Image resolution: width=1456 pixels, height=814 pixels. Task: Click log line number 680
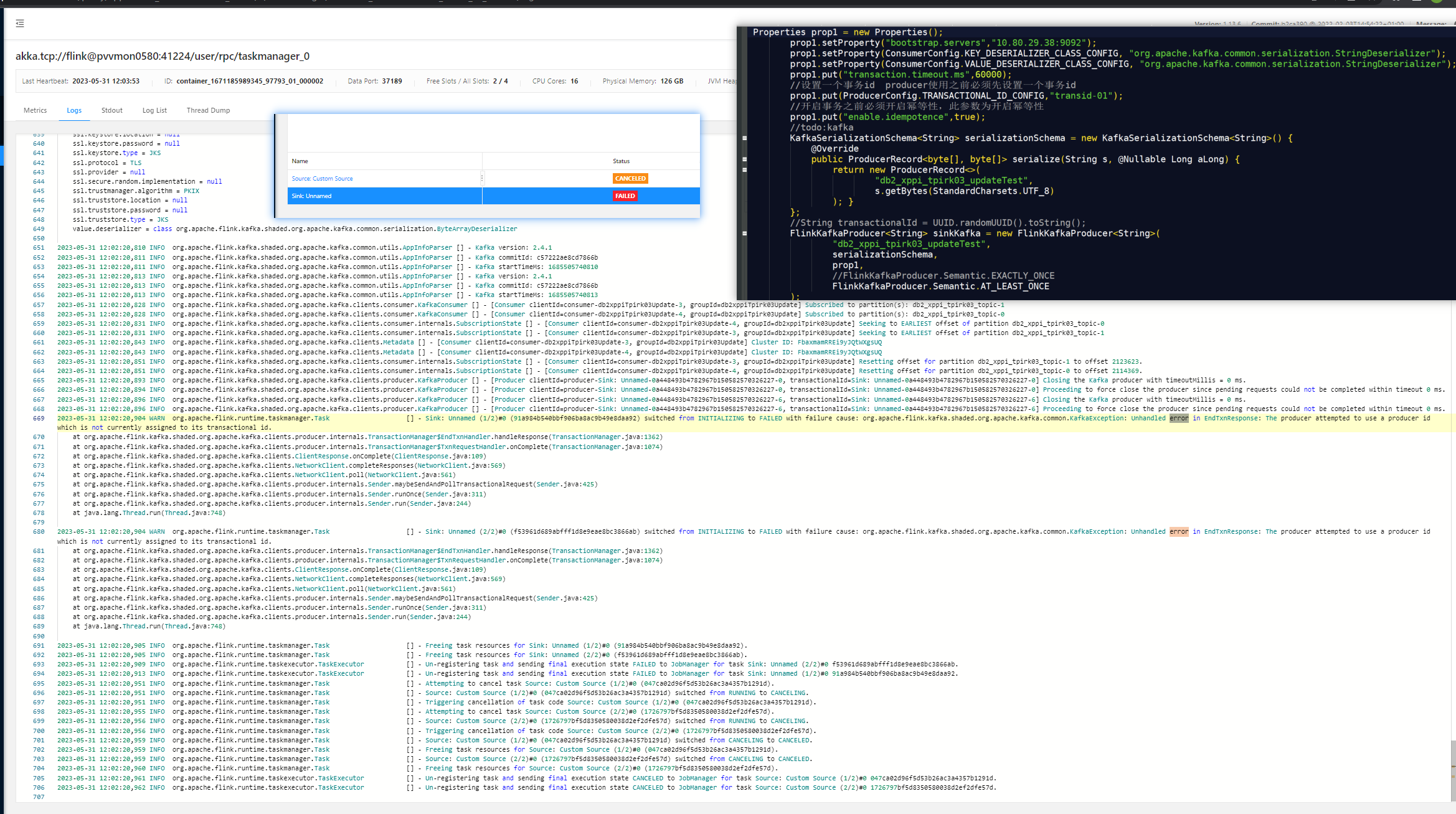[39, 532]
